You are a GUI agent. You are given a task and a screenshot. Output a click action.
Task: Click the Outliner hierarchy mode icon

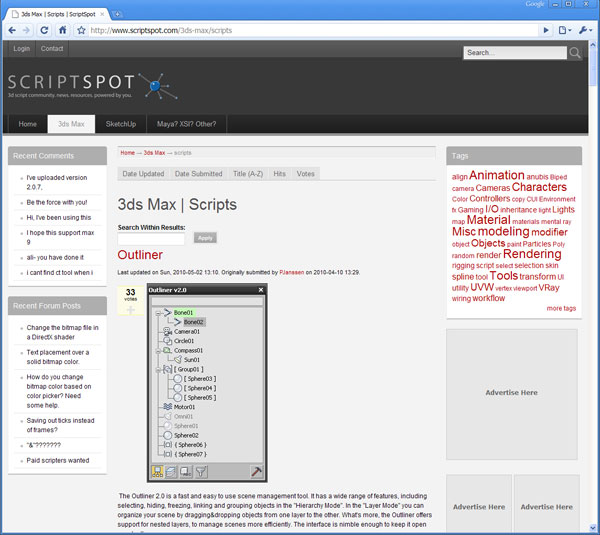click(157, 472)
